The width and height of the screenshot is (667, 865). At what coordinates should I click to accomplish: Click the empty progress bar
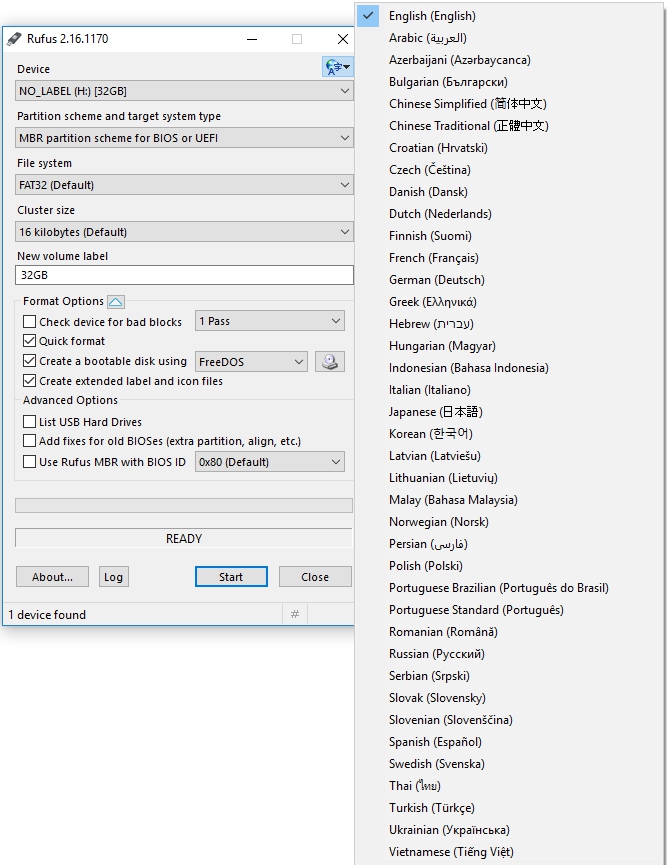(x=184, y=505)
